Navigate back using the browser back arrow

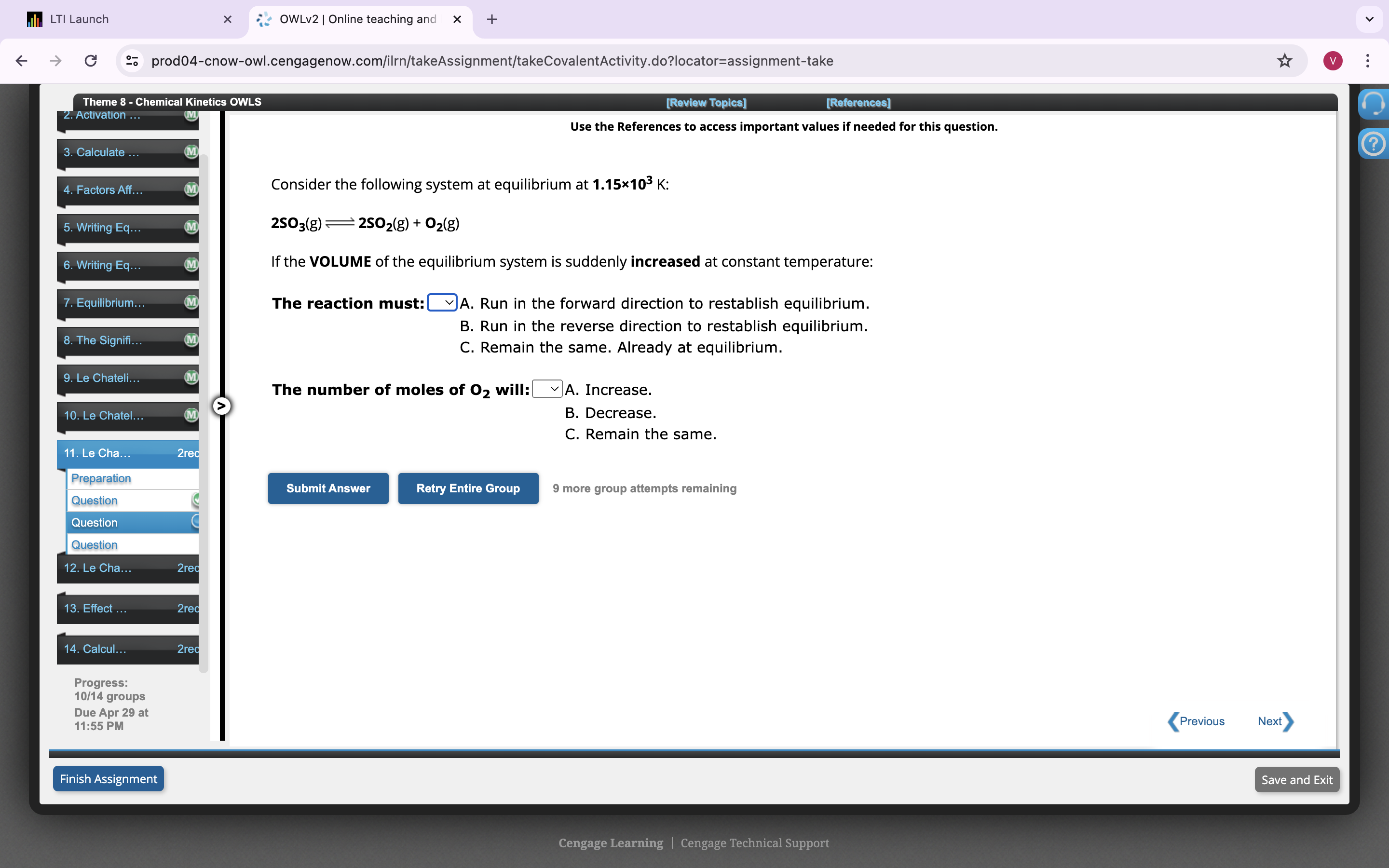point(21,60)
